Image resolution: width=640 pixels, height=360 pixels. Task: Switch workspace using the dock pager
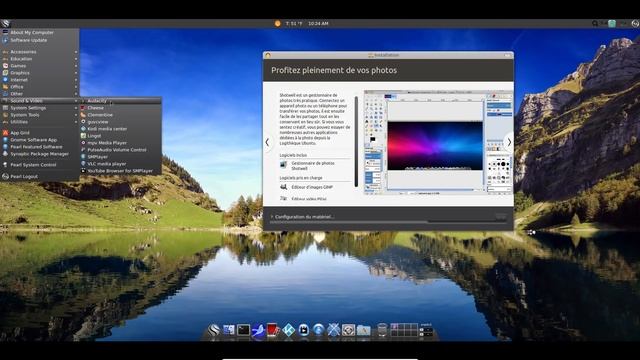pyautogui.click(x=404, y=330)
